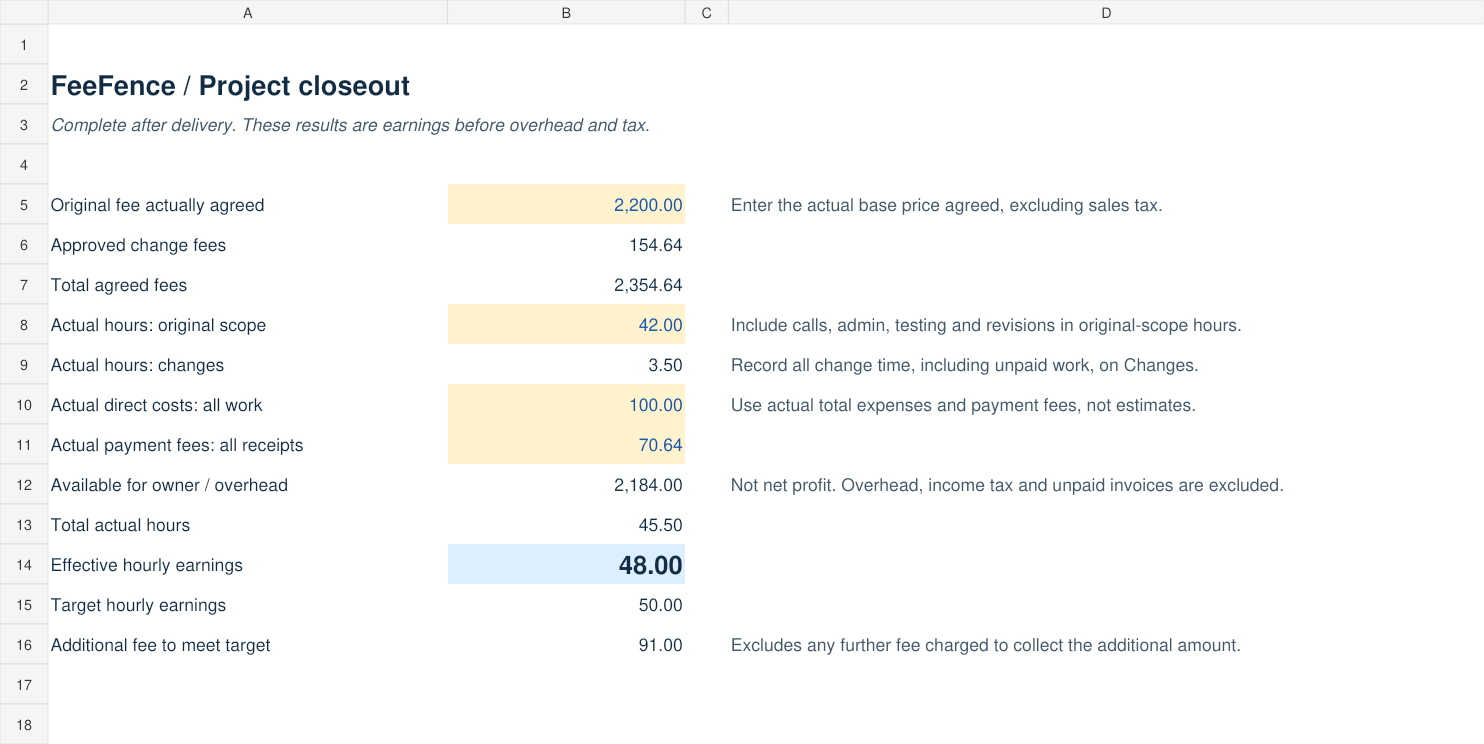This screenshot has width=1484, height=744.
Task: Select row 5 header
Action: tap(24, 204)
